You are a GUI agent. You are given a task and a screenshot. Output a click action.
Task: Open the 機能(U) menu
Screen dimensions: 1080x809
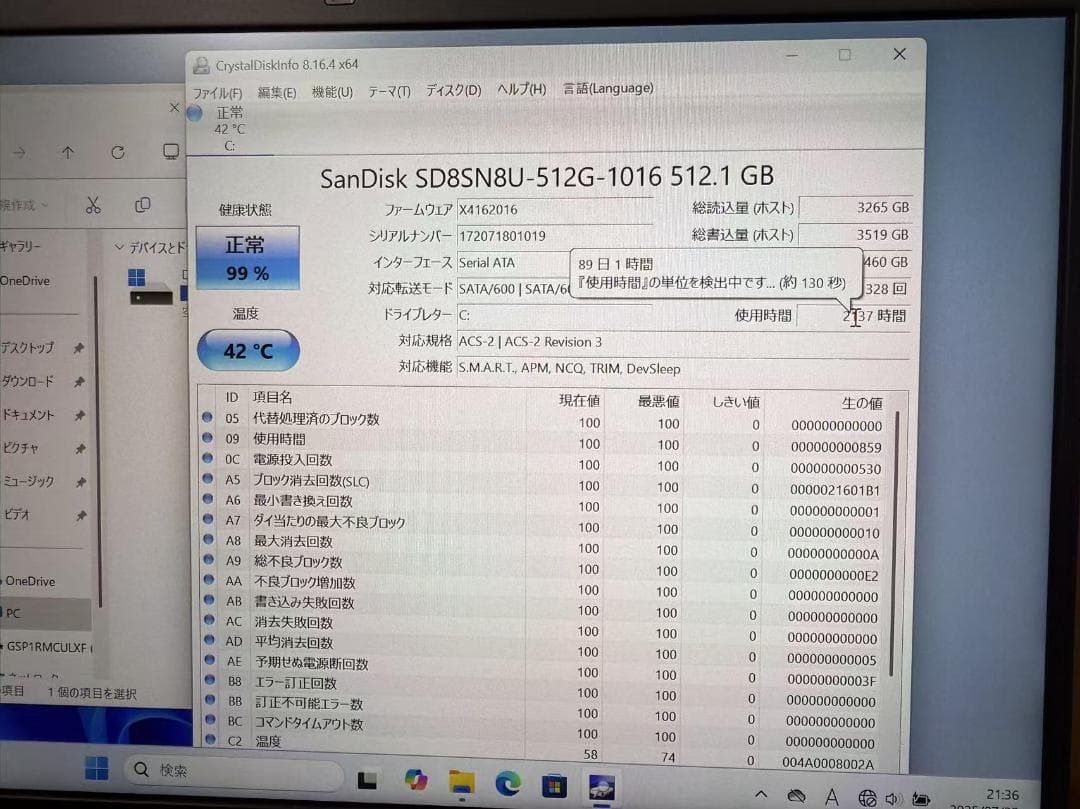click(x=332, y=88)
